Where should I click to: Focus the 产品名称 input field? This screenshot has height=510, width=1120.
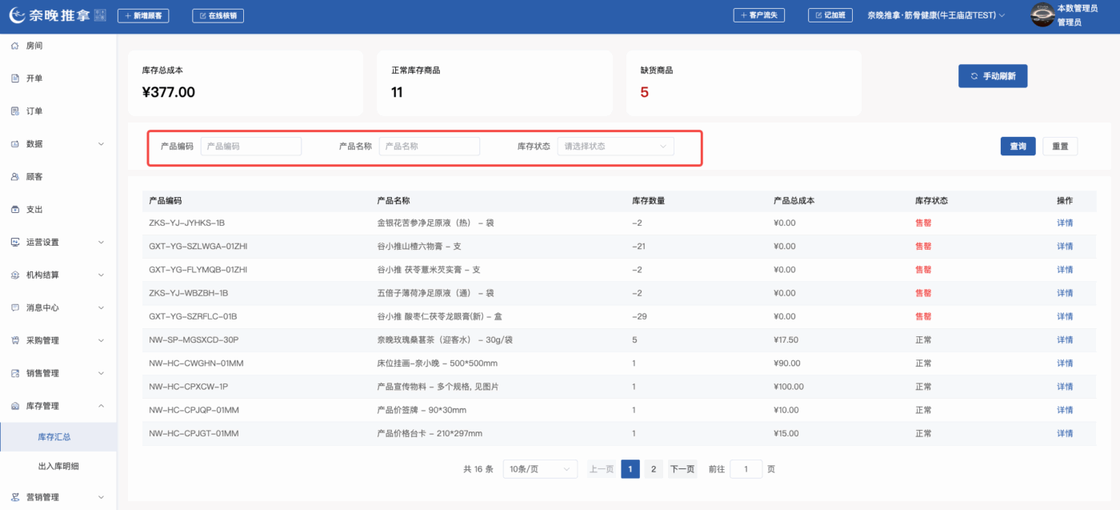click(x=429, y=146)
